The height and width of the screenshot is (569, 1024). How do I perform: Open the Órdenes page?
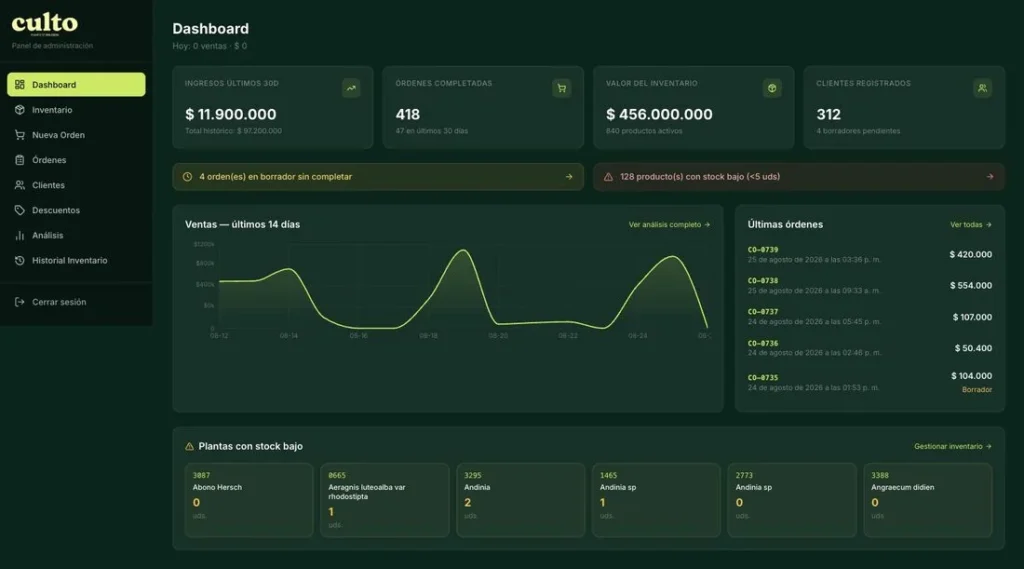point(76,160)
